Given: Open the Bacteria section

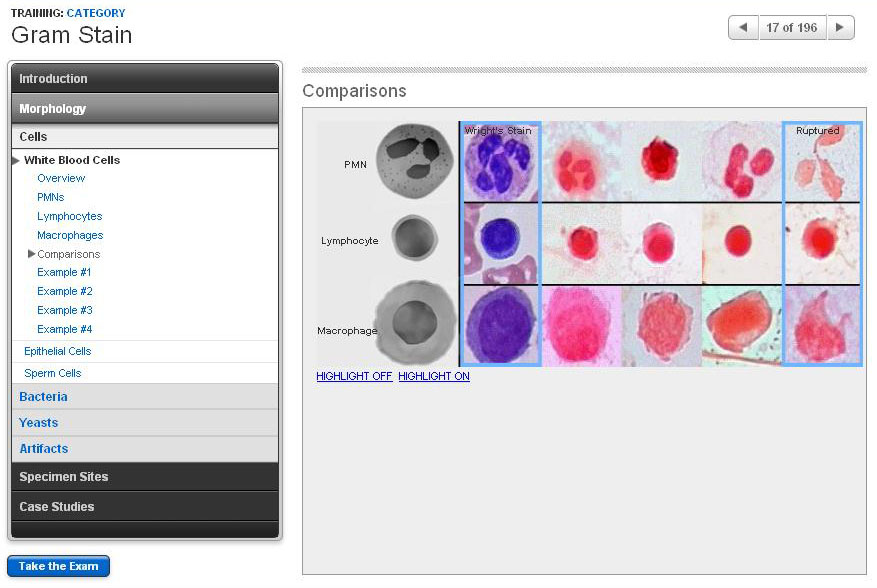Looking at the screenshot, I should coord(44,397).
